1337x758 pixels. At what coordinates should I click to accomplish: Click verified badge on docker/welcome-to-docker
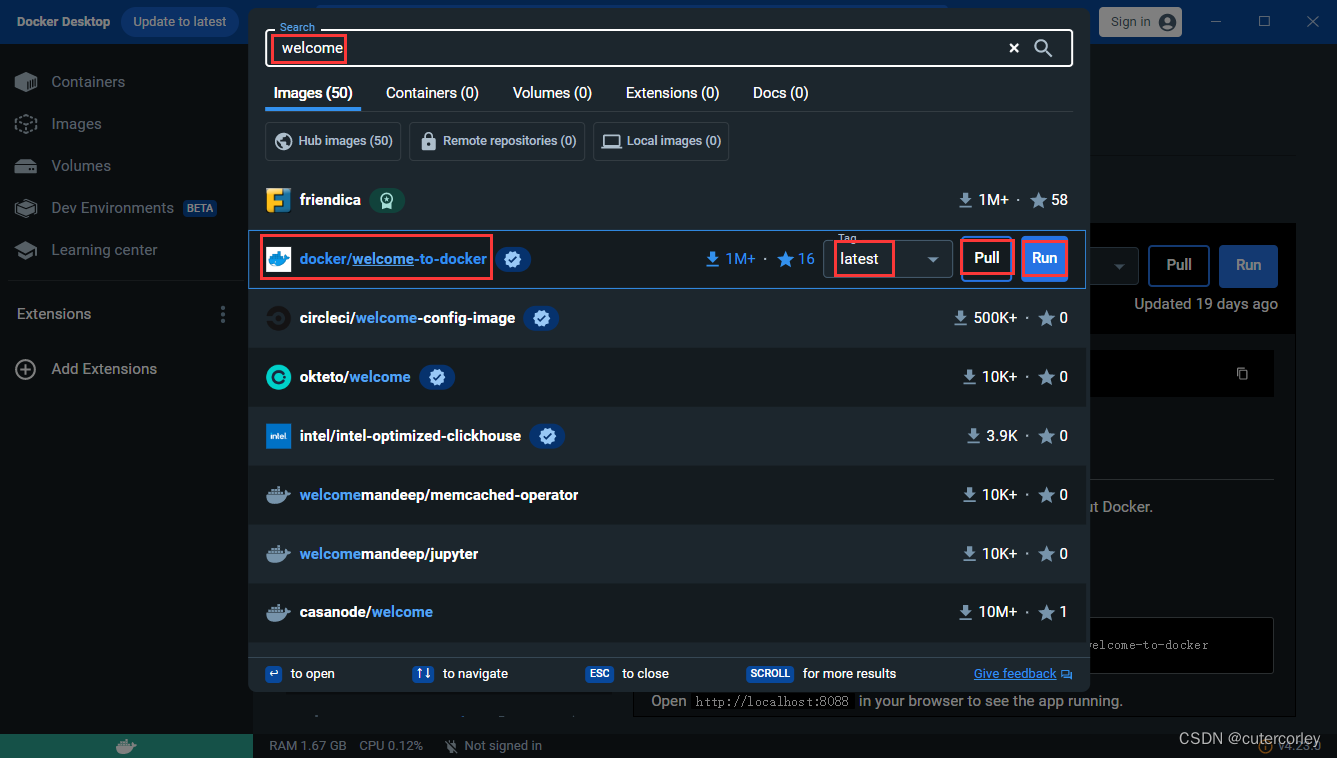pyautogui.click(x=512, y=259)
